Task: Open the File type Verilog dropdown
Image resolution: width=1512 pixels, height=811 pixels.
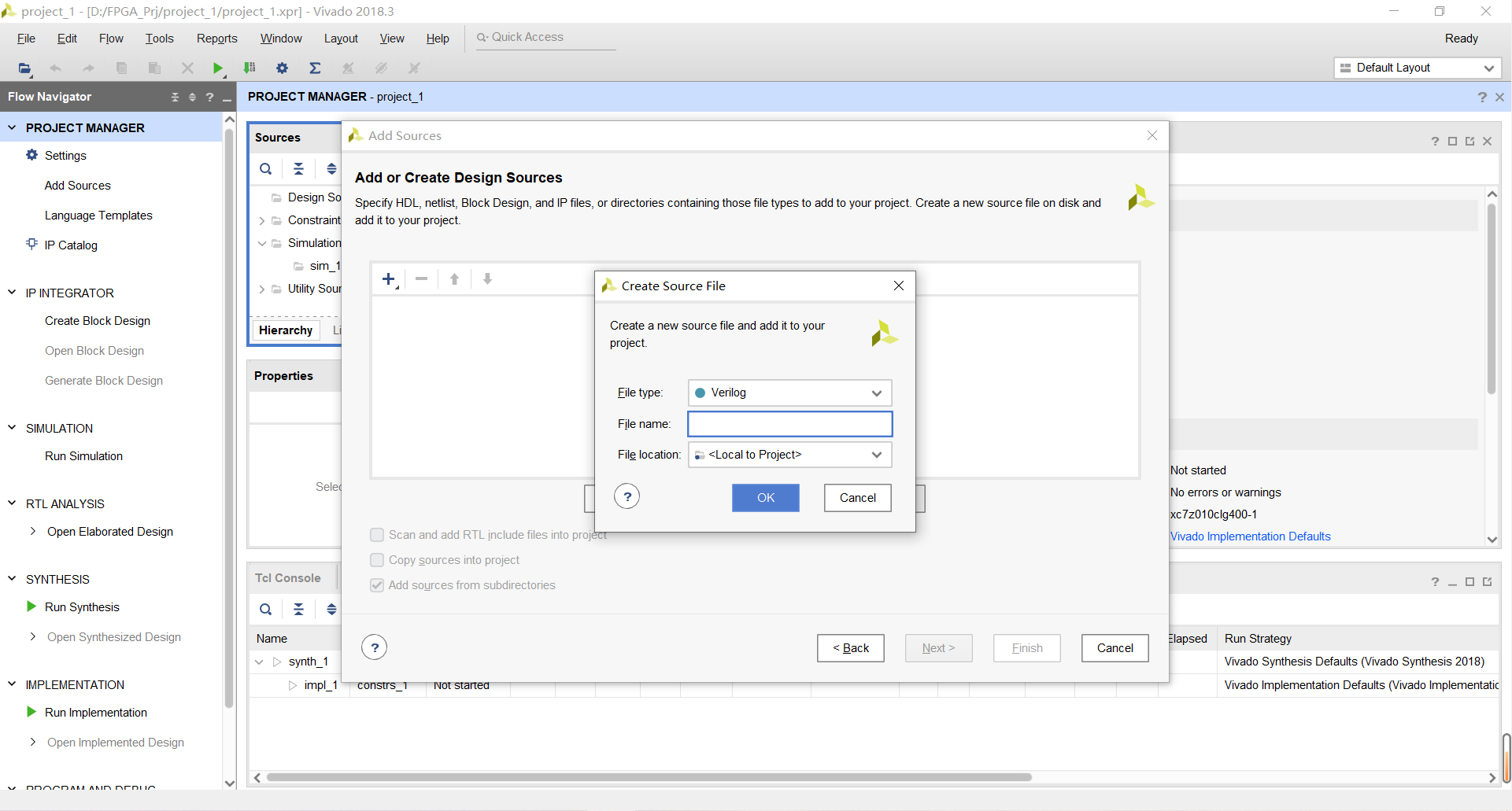Action: tap(790, 393)
